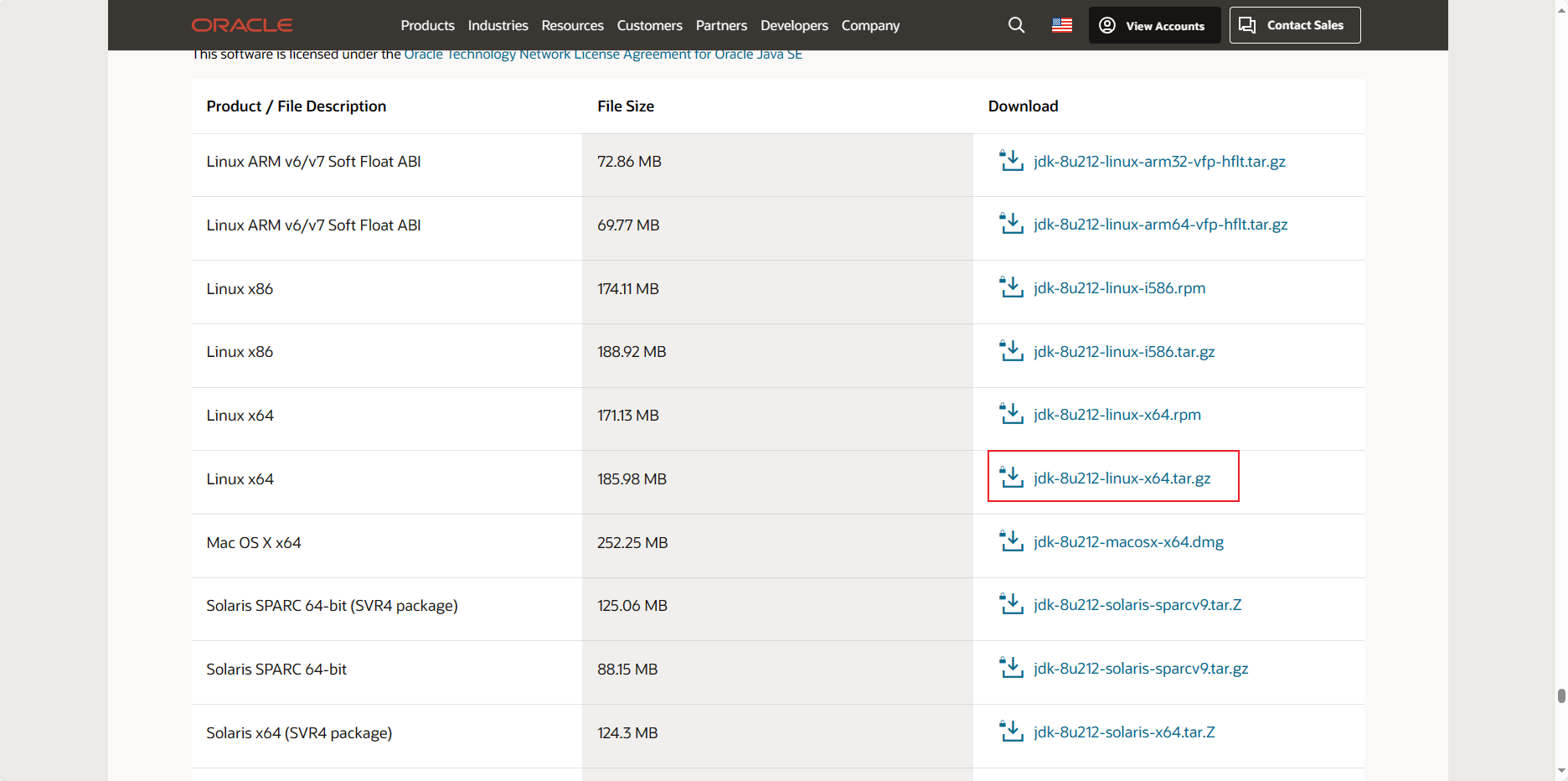The image size is (1568, 781).
Task: Click Linux x64 description beside 185.98 MB
Action: click(x=240, y=478)
